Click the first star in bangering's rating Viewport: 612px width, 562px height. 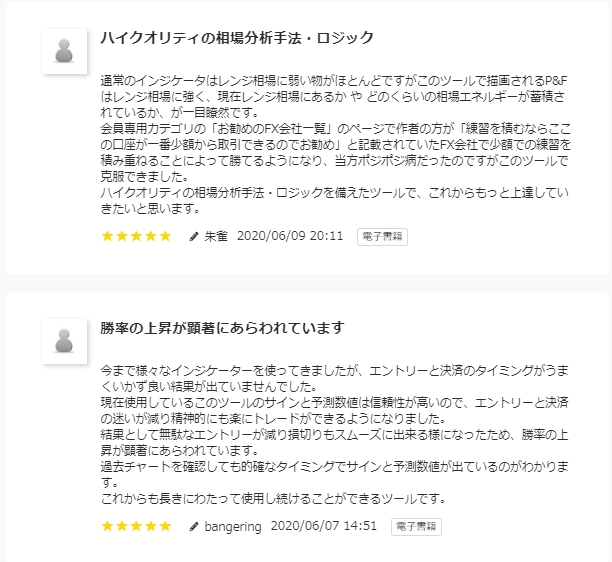108,526
